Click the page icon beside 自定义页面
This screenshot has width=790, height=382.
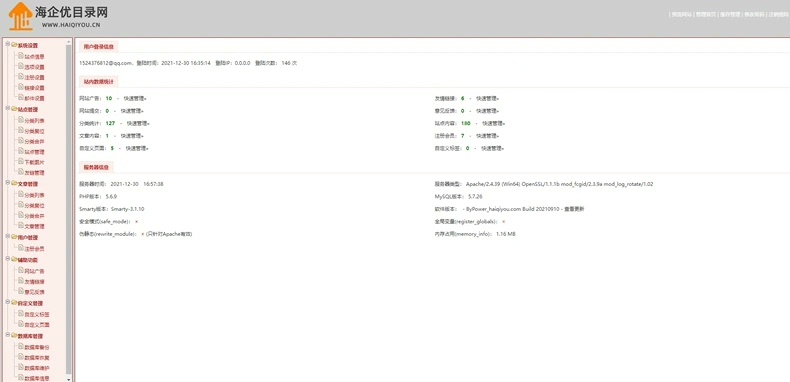coord(21,325)
